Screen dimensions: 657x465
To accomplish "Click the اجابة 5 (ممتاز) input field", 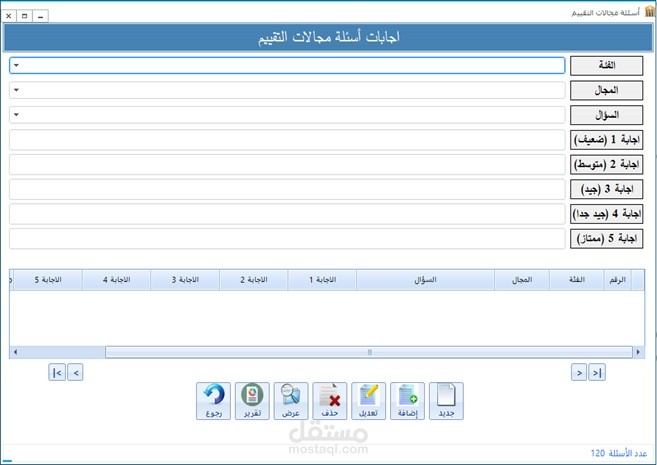I will click(x=287, y=239).
